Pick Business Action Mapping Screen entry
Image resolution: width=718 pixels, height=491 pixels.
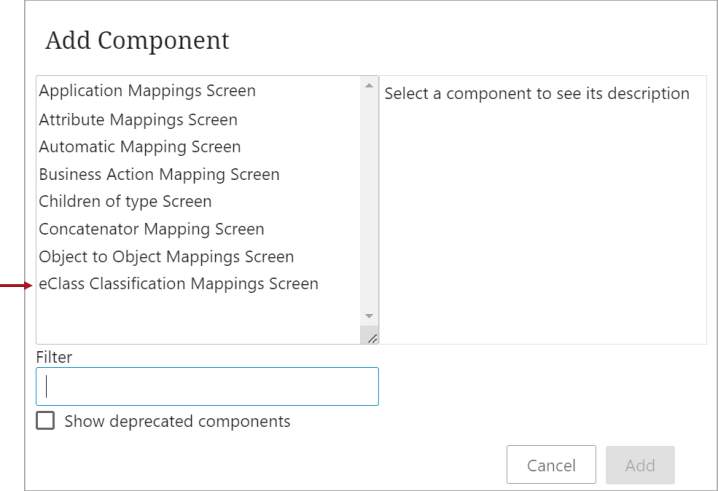159,175
